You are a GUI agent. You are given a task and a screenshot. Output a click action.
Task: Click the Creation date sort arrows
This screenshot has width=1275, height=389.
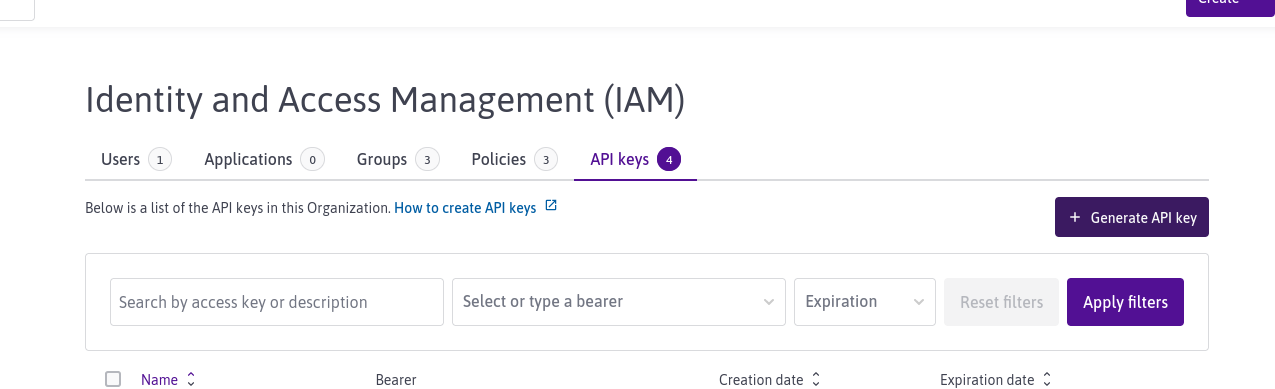(816, 379)
